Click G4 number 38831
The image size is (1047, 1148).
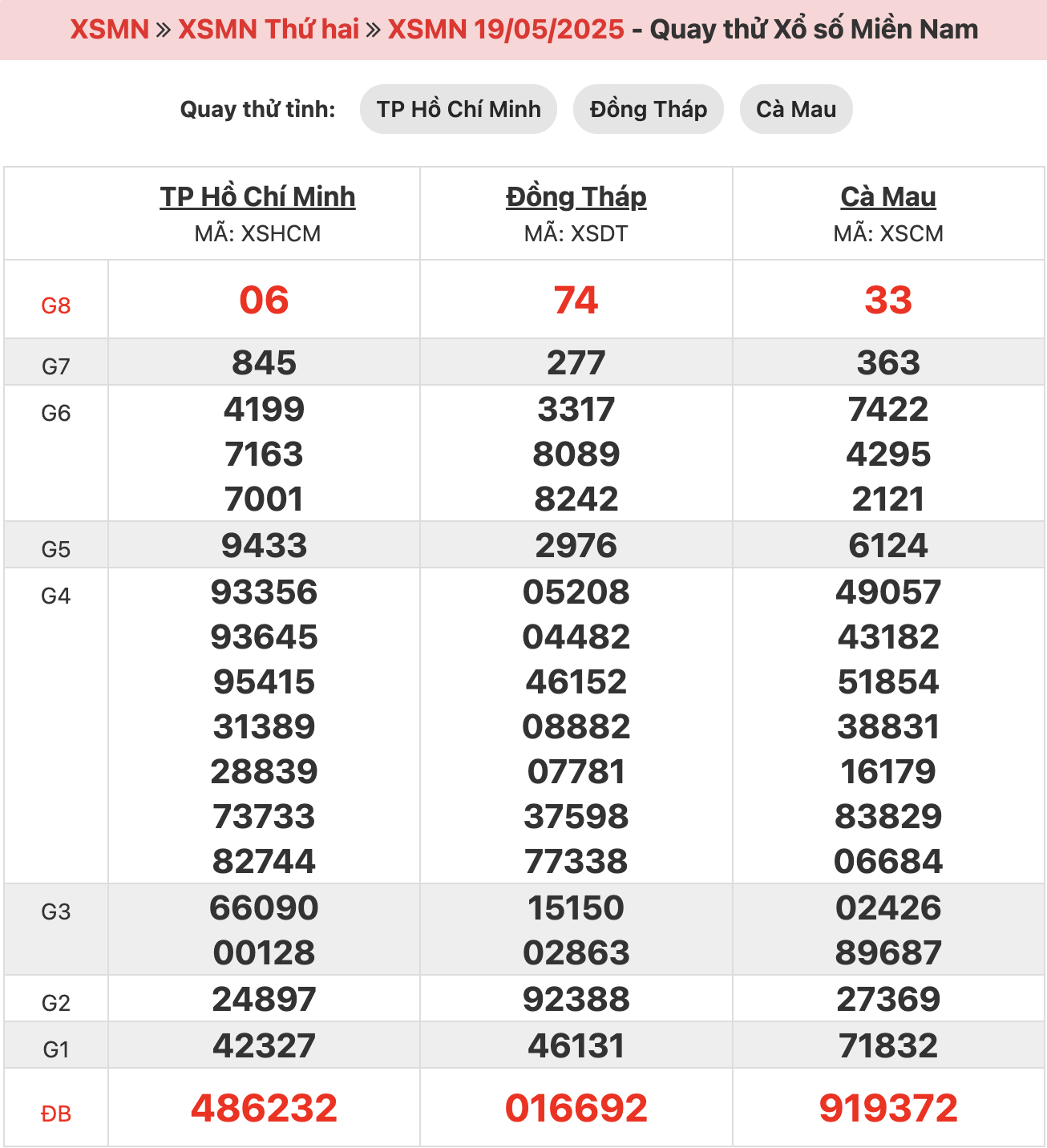tap(888, 727)
